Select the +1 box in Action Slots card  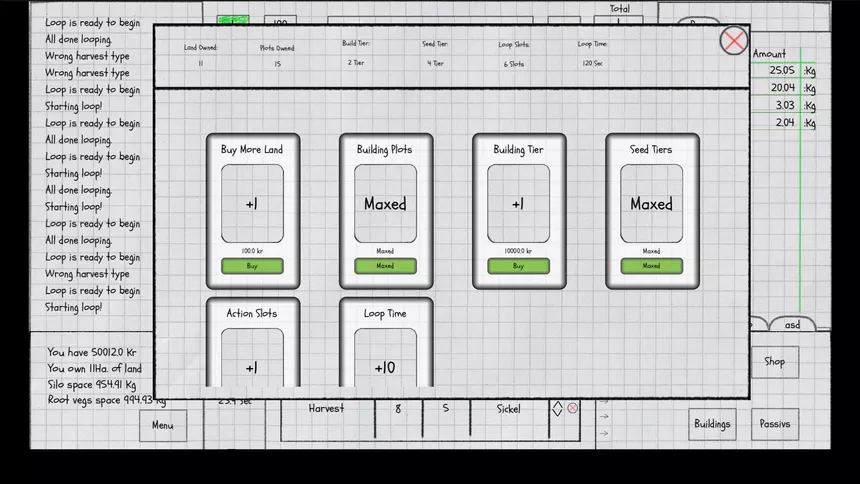pos(252,358)
